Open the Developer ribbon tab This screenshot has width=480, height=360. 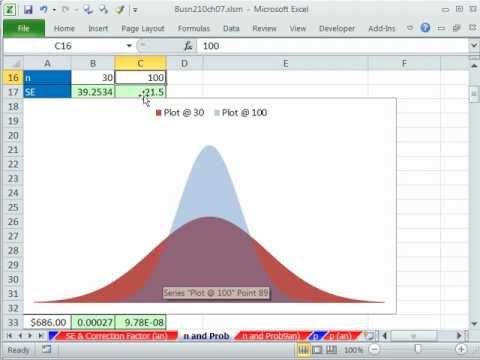[337, 29]
